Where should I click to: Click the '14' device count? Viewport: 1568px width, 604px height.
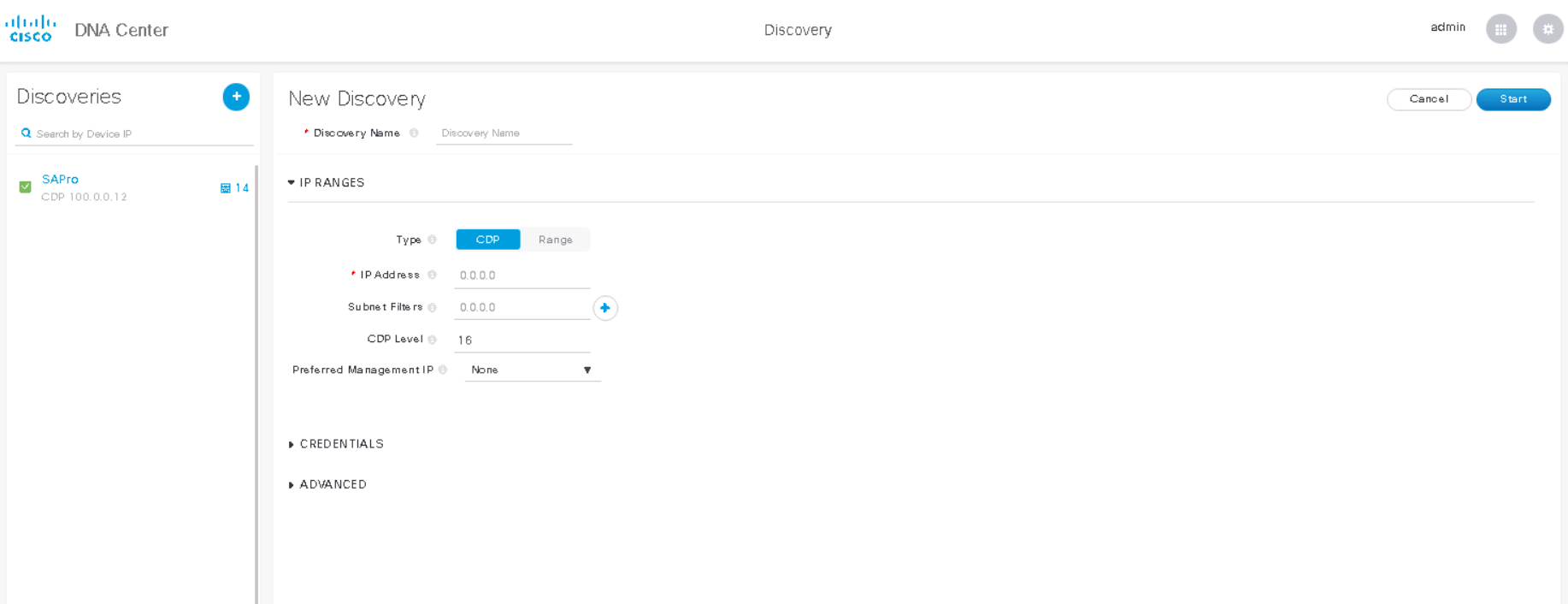(x=242, y=188)
